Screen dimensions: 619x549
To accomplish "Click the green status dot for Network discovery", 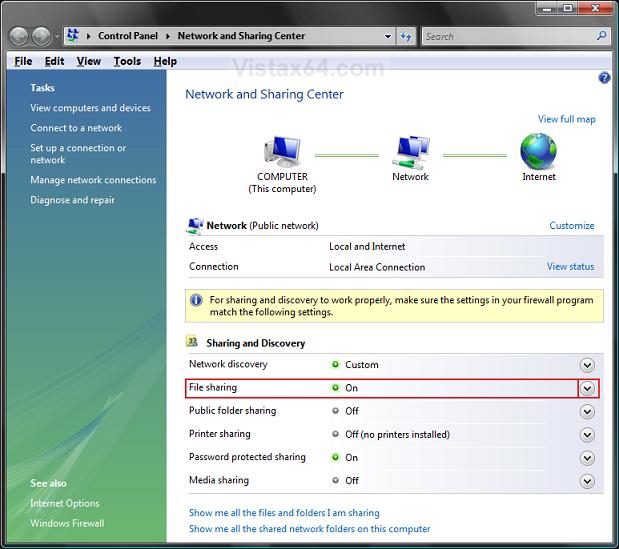I will 335,364.
